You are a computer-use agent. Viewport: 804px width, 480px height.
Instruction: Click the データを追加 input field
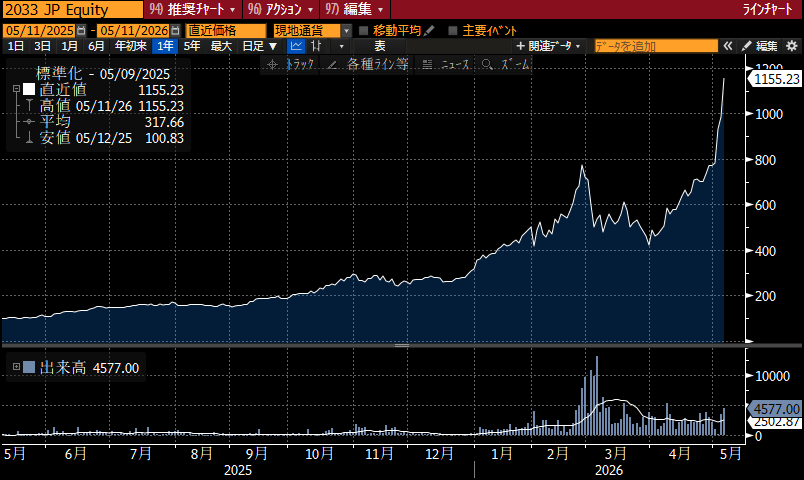click(656, 46)
